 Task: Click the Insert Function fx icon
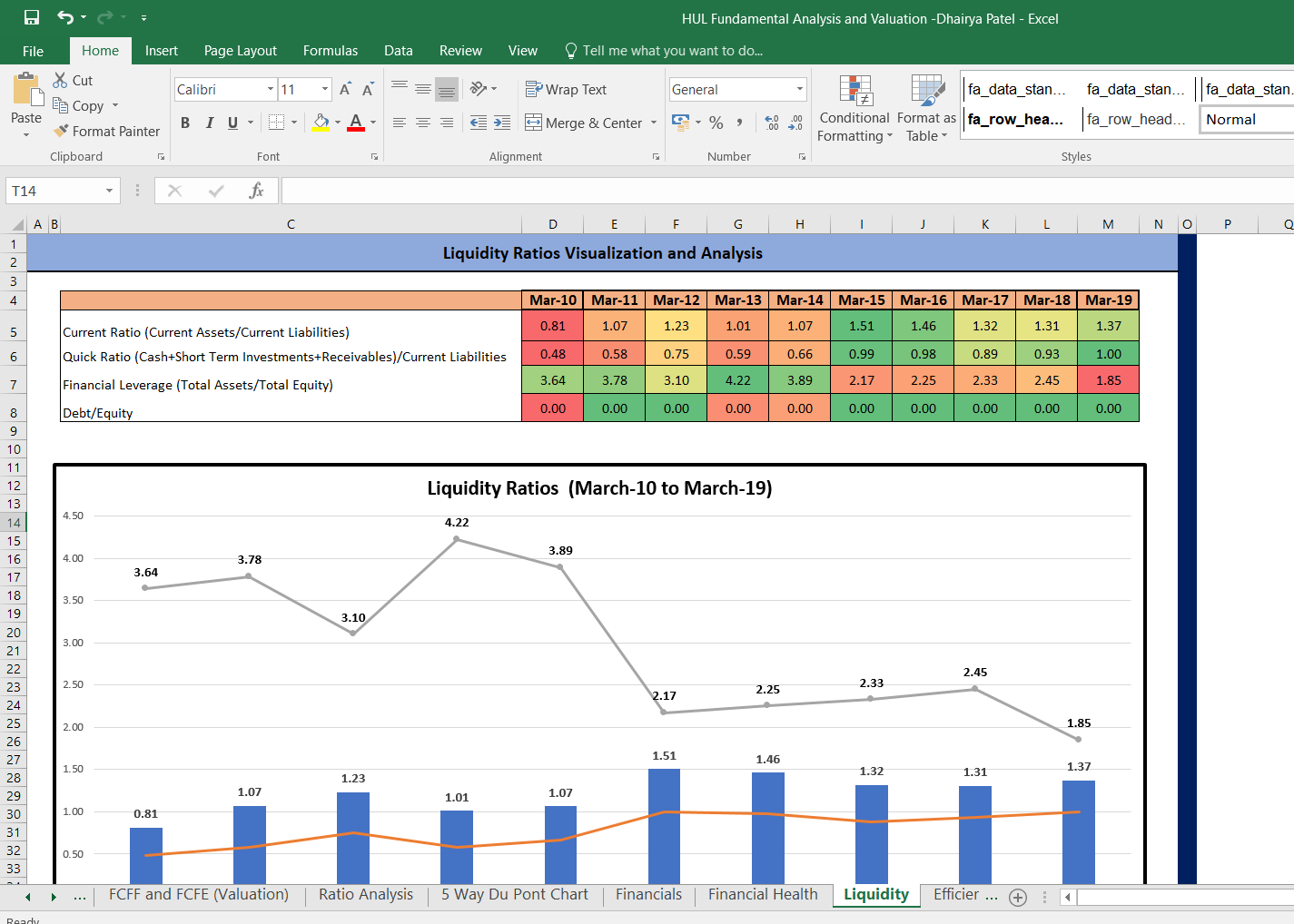coord(256,191)
